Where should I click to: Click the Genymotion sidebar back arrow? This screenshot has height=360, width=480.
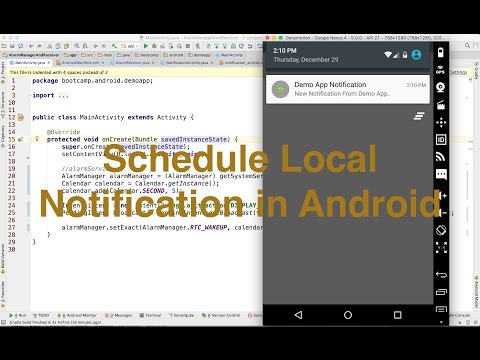click(x=441, y=275)
